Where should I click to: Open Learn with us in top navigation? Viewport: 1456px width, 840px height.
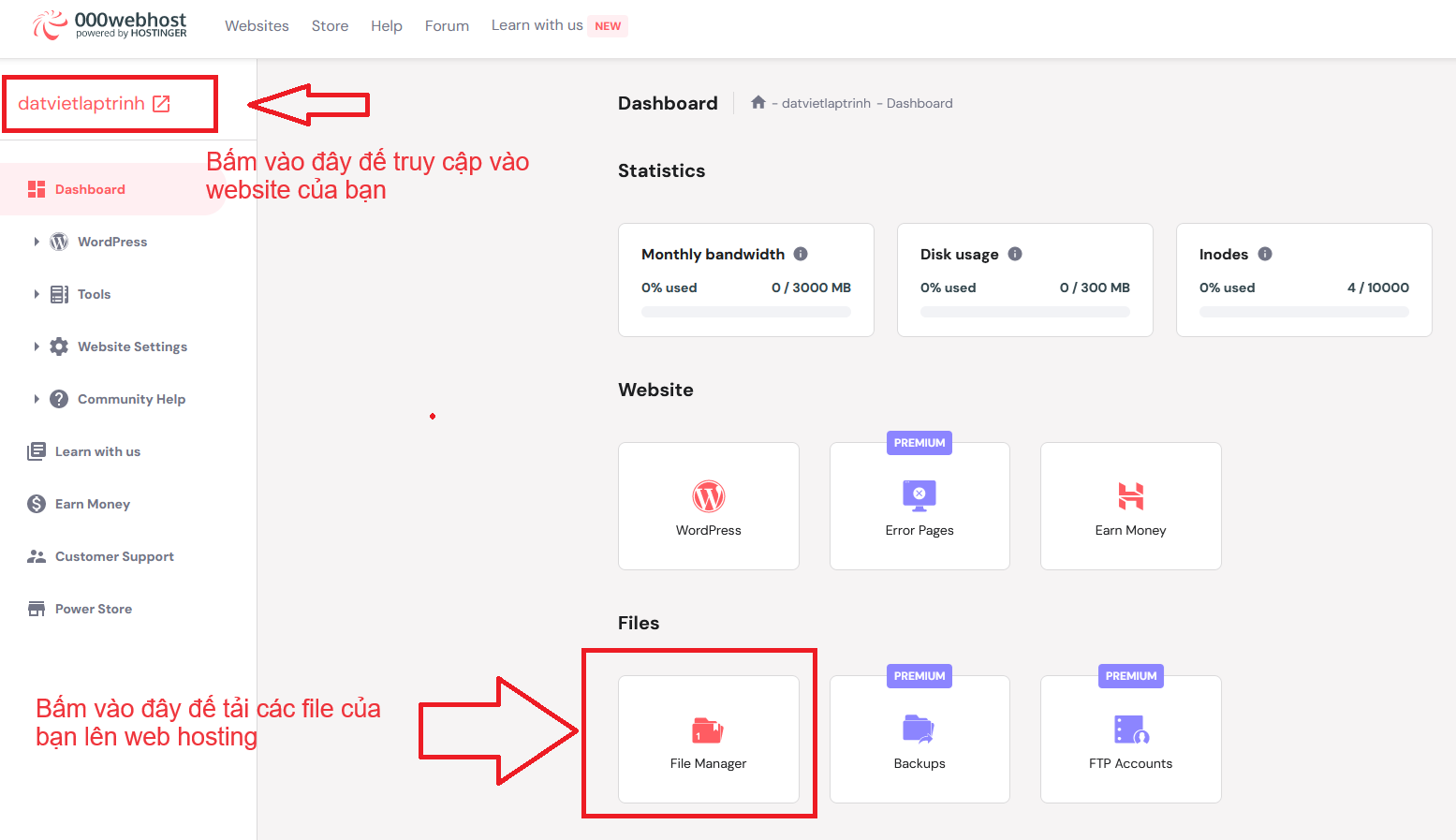[x=537, y=25]
